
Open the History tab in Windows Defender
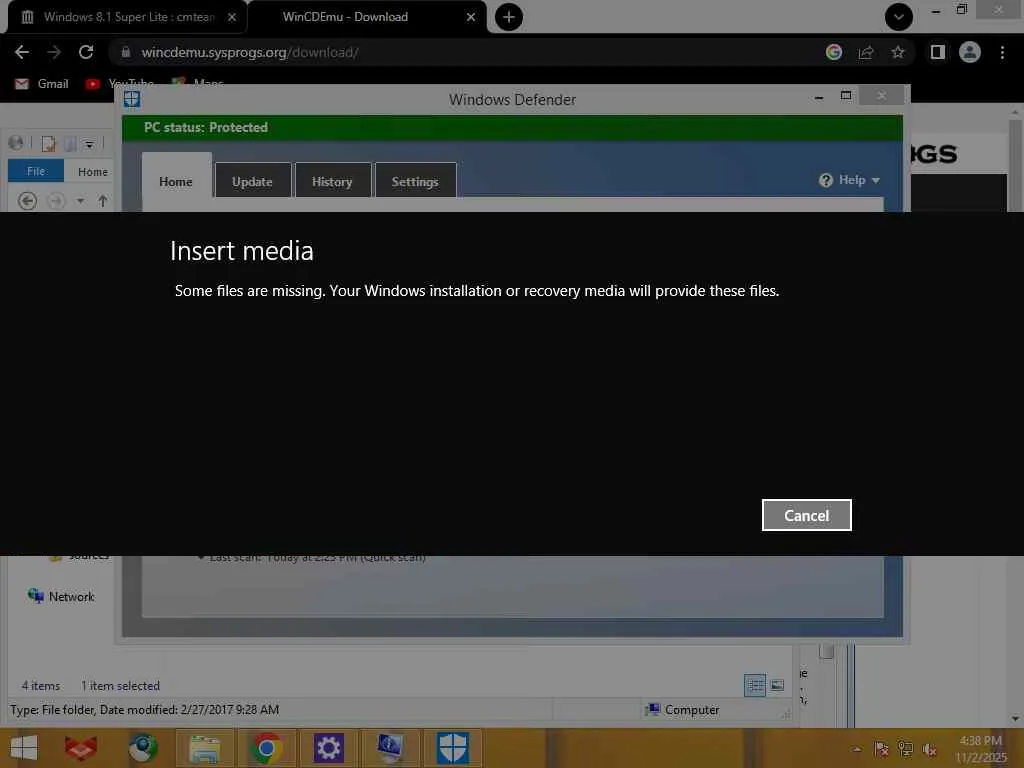[x=332, y=181]
